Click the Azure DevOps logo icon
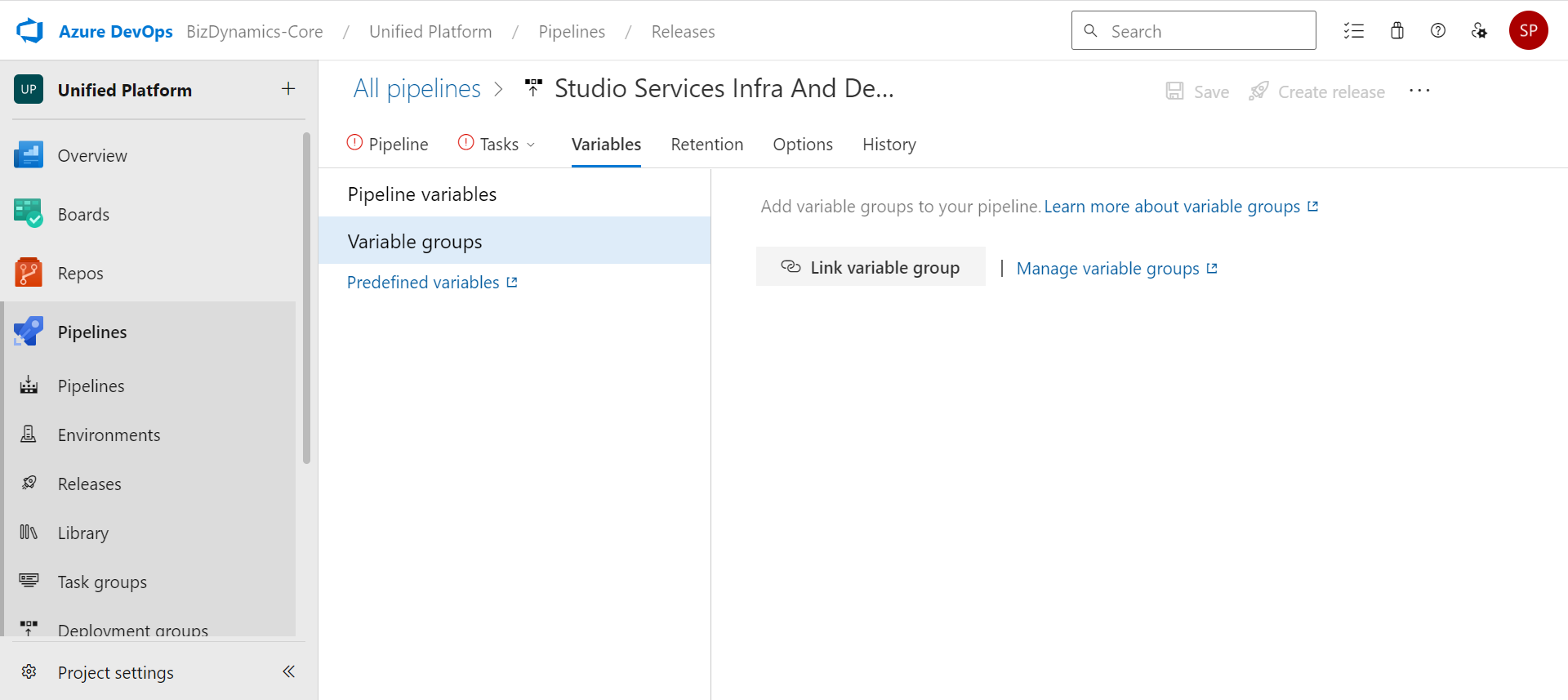 30,31
